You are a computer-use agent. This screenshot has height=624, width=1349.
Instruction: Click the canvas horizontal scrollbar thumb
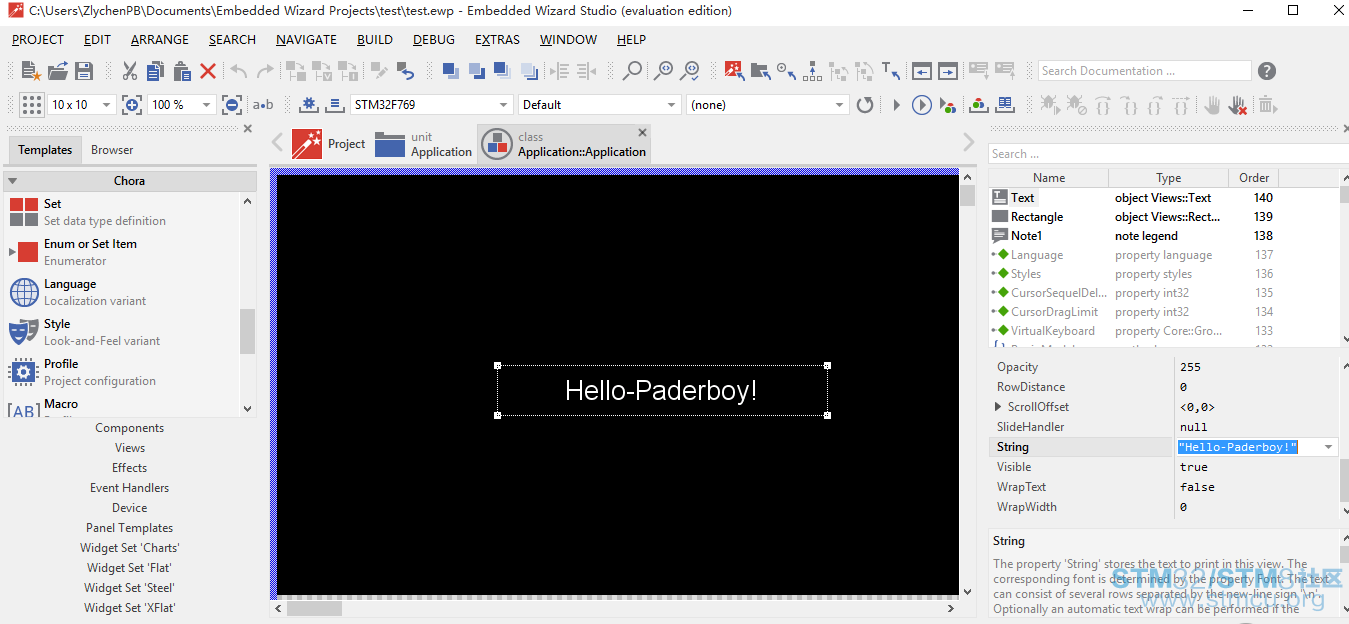coord(314,608)
